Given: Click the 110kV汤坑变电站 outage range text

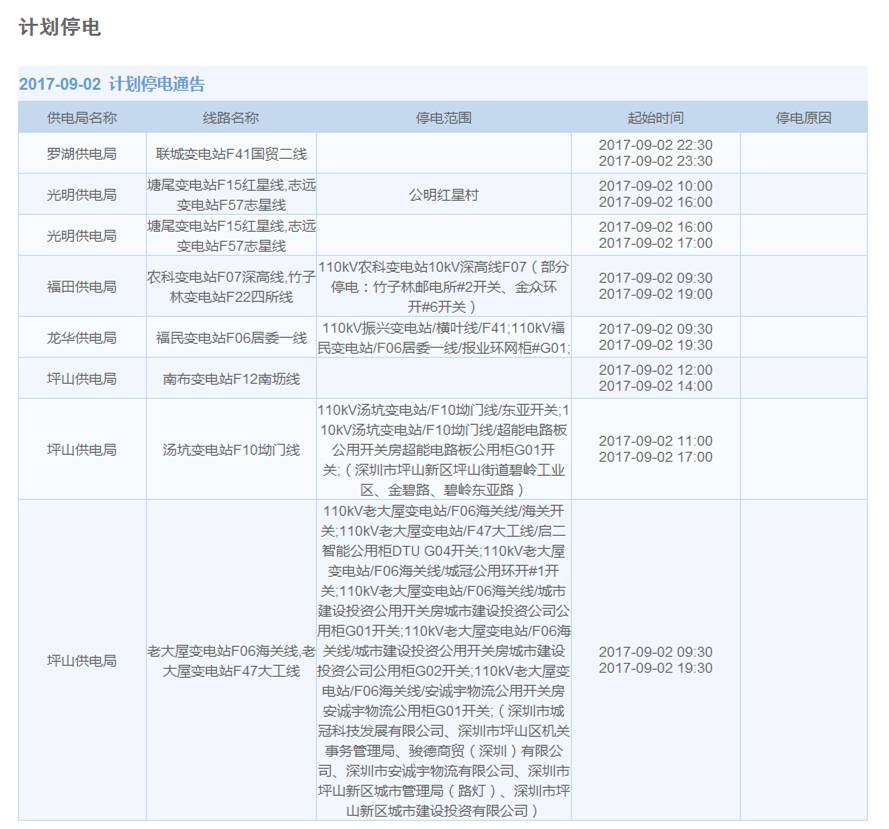Looking at the screenshot, I should [443, 449].
